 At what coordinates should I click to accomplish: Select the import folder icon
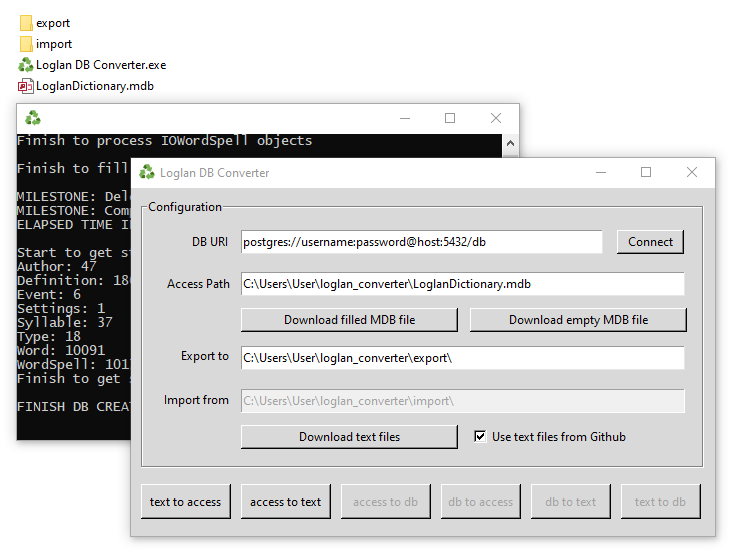coord(26,44)
